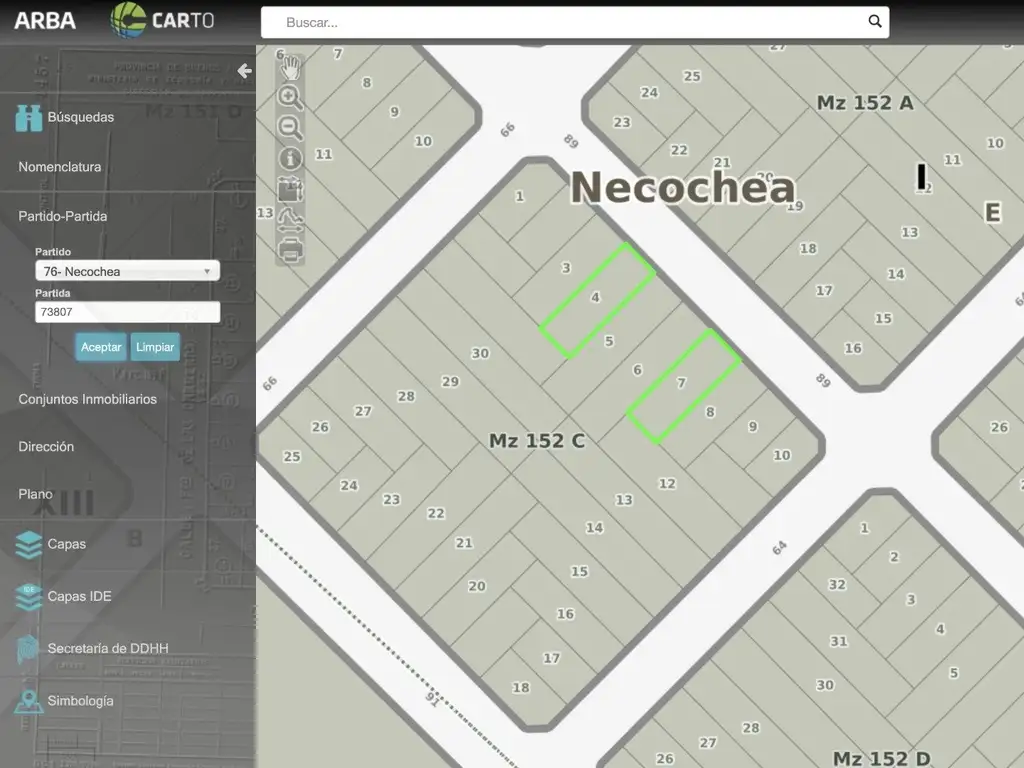The width and height of the screenshot is (1024, 768).
Task: Click the print map icon
Action: [290, 248]
